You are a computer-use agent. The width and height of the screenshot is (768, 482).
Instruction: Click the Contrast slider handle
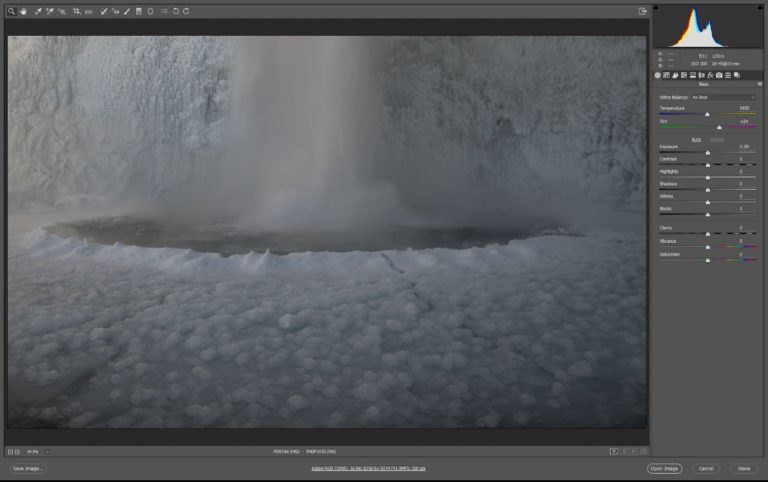click(708, 165)
